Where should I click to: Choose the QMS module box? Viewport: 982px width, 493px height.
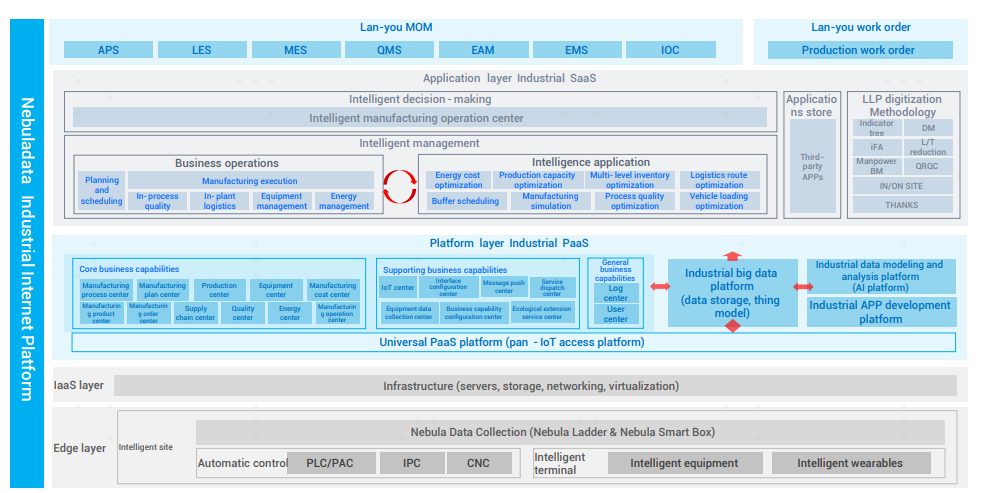389,50
